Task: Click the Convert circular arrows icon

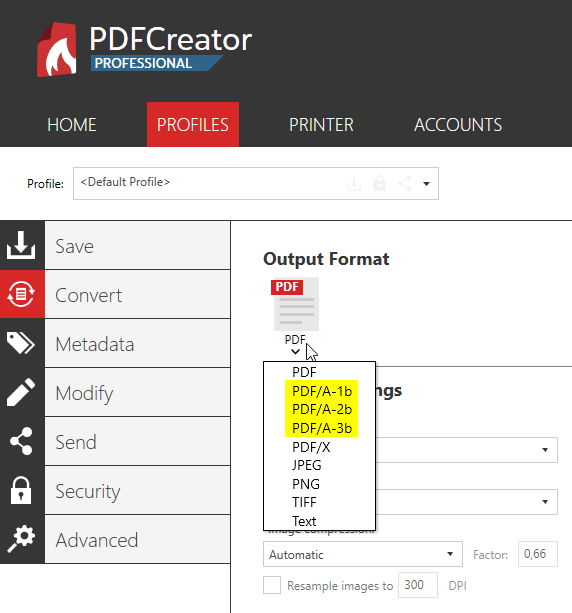Action: (x=21, y=294)
